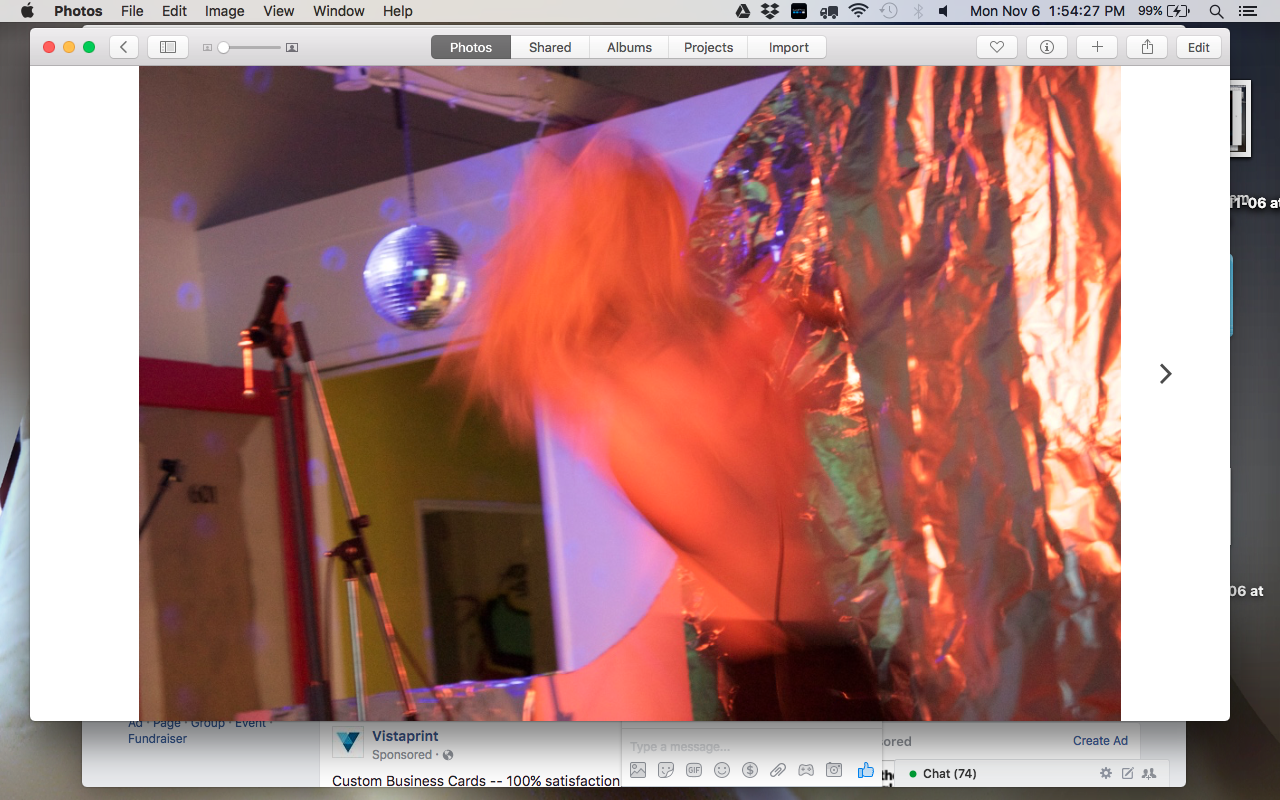Click the large zoom-in thumbnail icon
Screen dimensions: 1280x800
(x=292, y=47)
